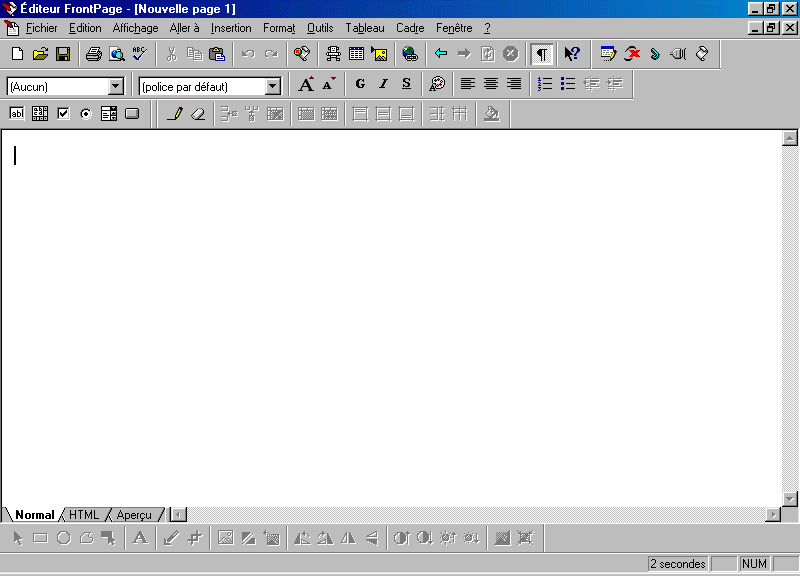Open print preview with the magnifier icon
This screenshot has height=576, width=800.
coord(117,54)
